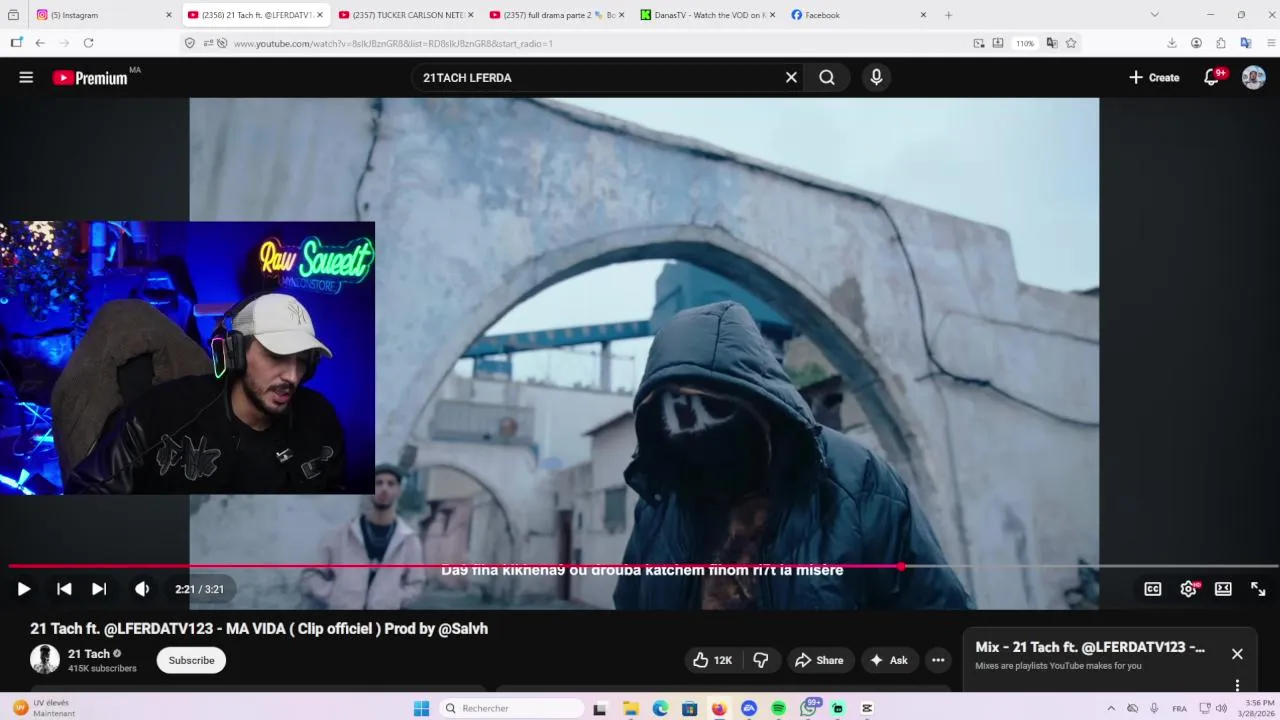This screenshot has width=1280, height=720.
Task: Seek on the red progress bar
Action: pos(455,566)
